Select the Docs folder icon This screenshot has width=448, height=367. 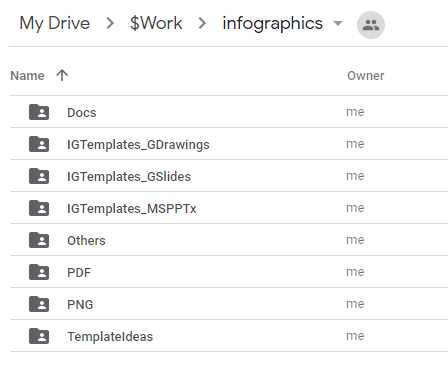(x=39, y=112)
